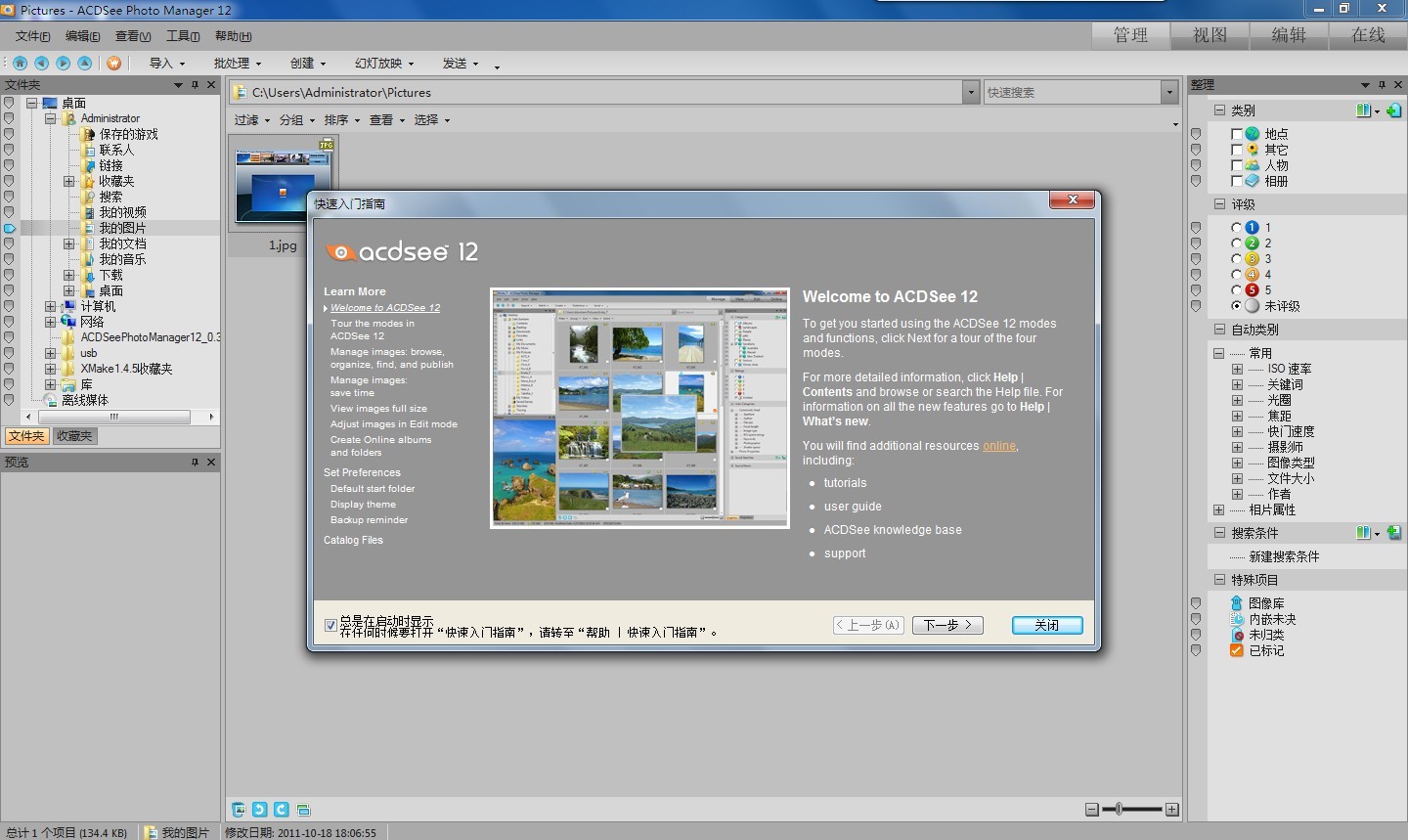Screen dimensions: 1408x840
Task: Expand the ISO 速率 auto category node
Action: click(1237, 369)
